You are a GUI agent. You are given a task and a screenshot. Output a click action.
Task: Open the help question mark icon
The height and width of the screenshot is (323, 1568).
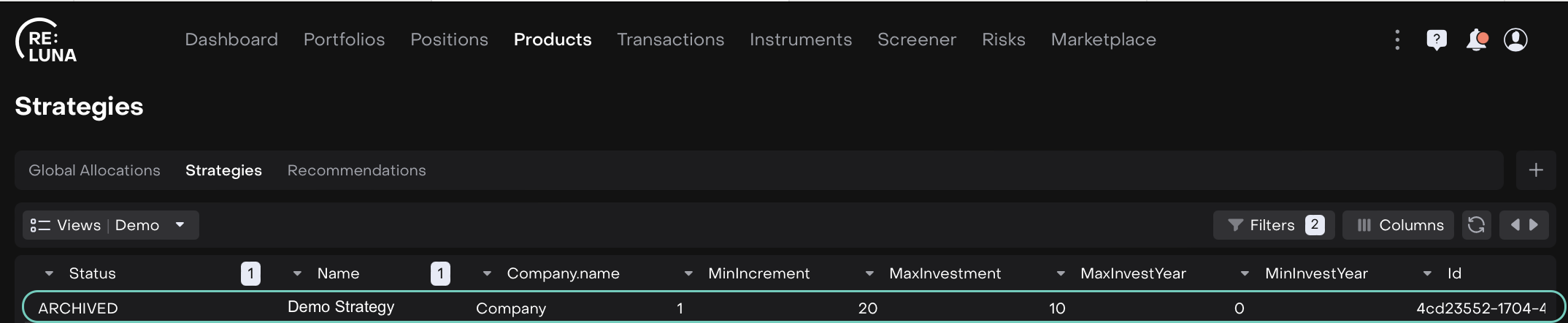click(x=1436, y=39)
